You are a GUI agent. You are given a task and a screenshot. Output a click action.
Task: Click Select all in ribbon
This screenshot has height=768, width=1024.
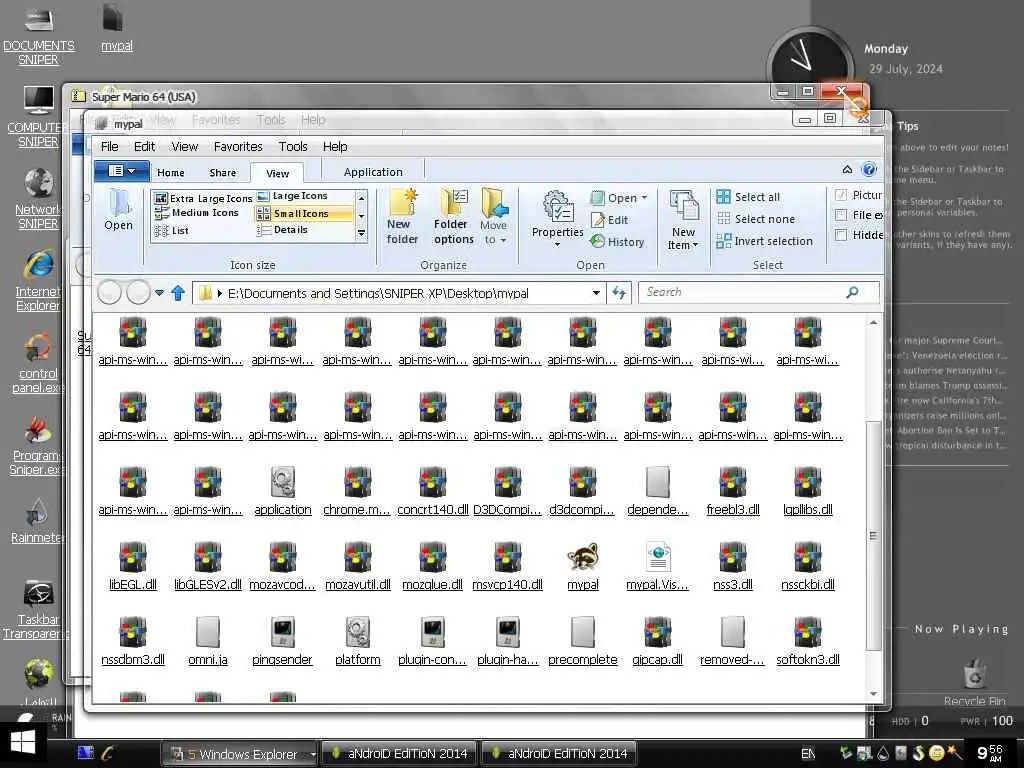748,197
